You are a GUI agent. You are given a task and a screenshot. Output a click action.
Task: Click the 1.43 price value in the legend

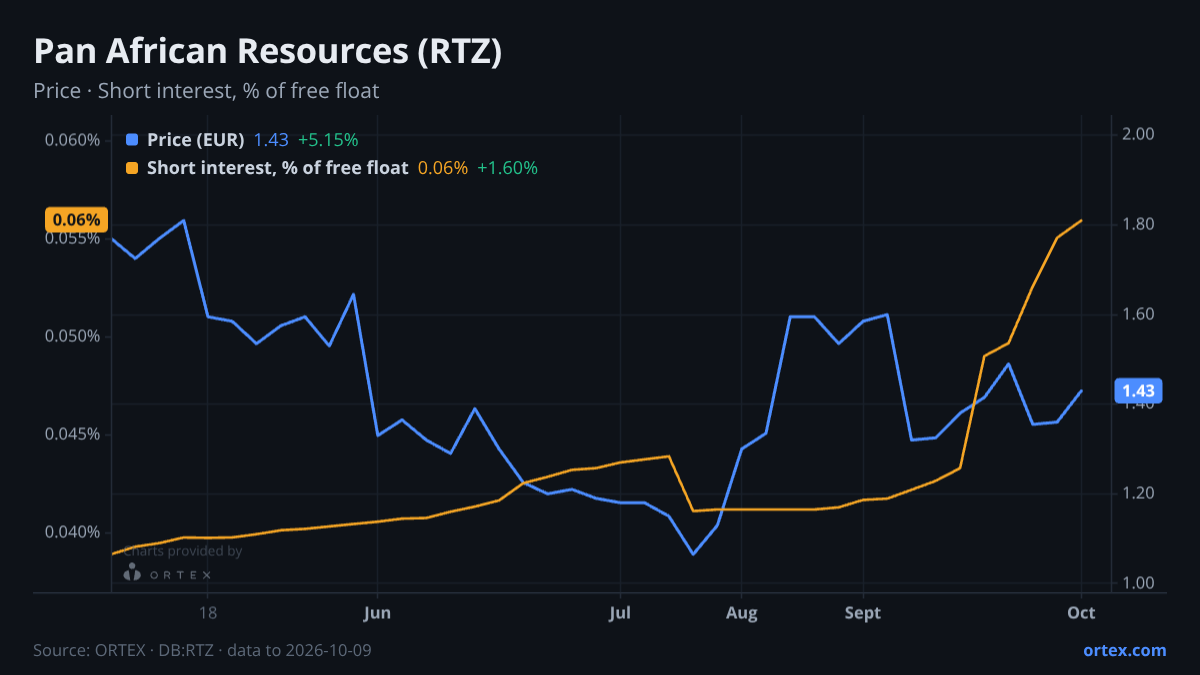pos(271,140)
